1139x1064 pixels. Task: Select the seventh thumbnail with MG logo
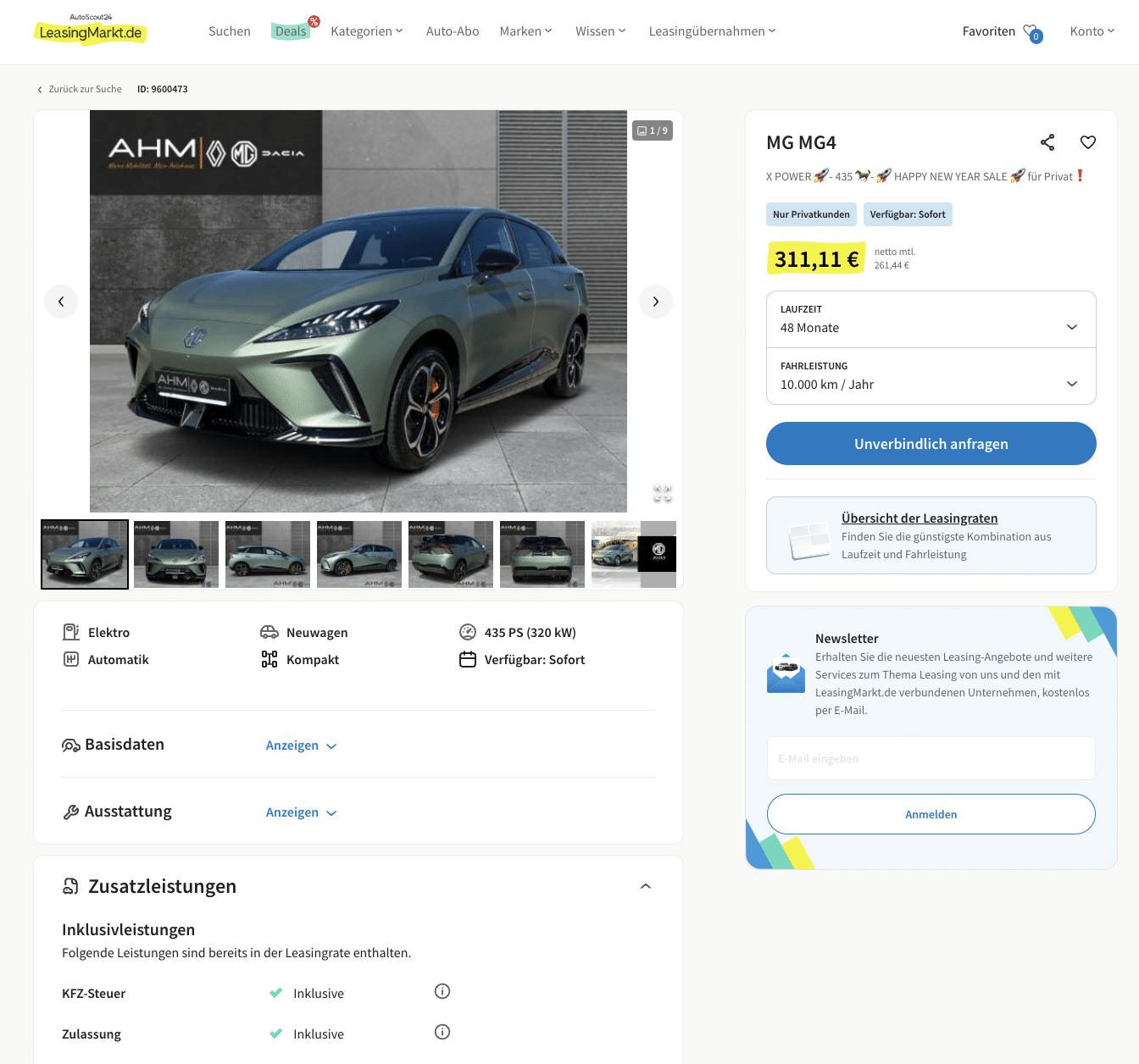634,554
